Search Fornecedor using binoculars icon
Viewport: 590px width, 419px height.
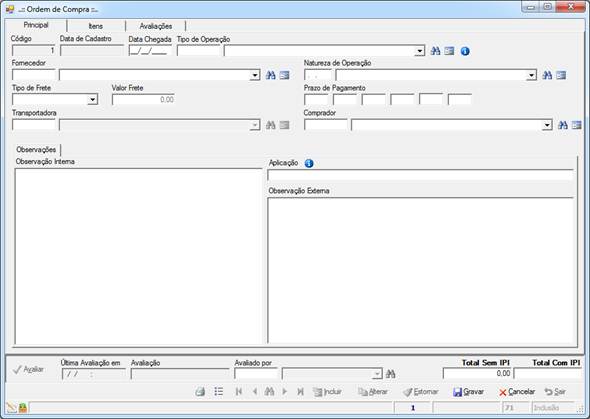coord(271,75)
